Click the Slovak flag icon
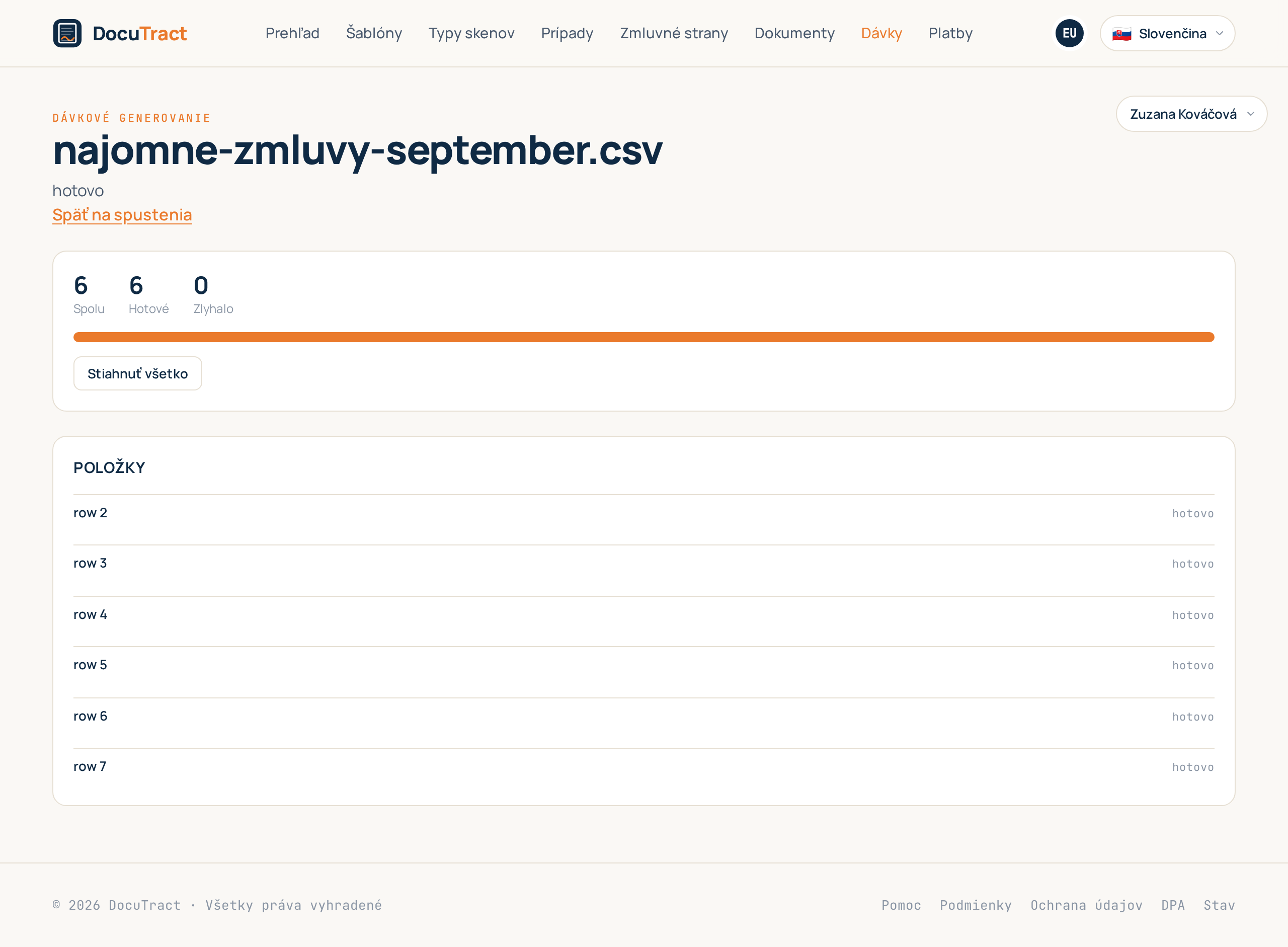The height and width of the screenshot is (947, 1288). (1121, 34)
